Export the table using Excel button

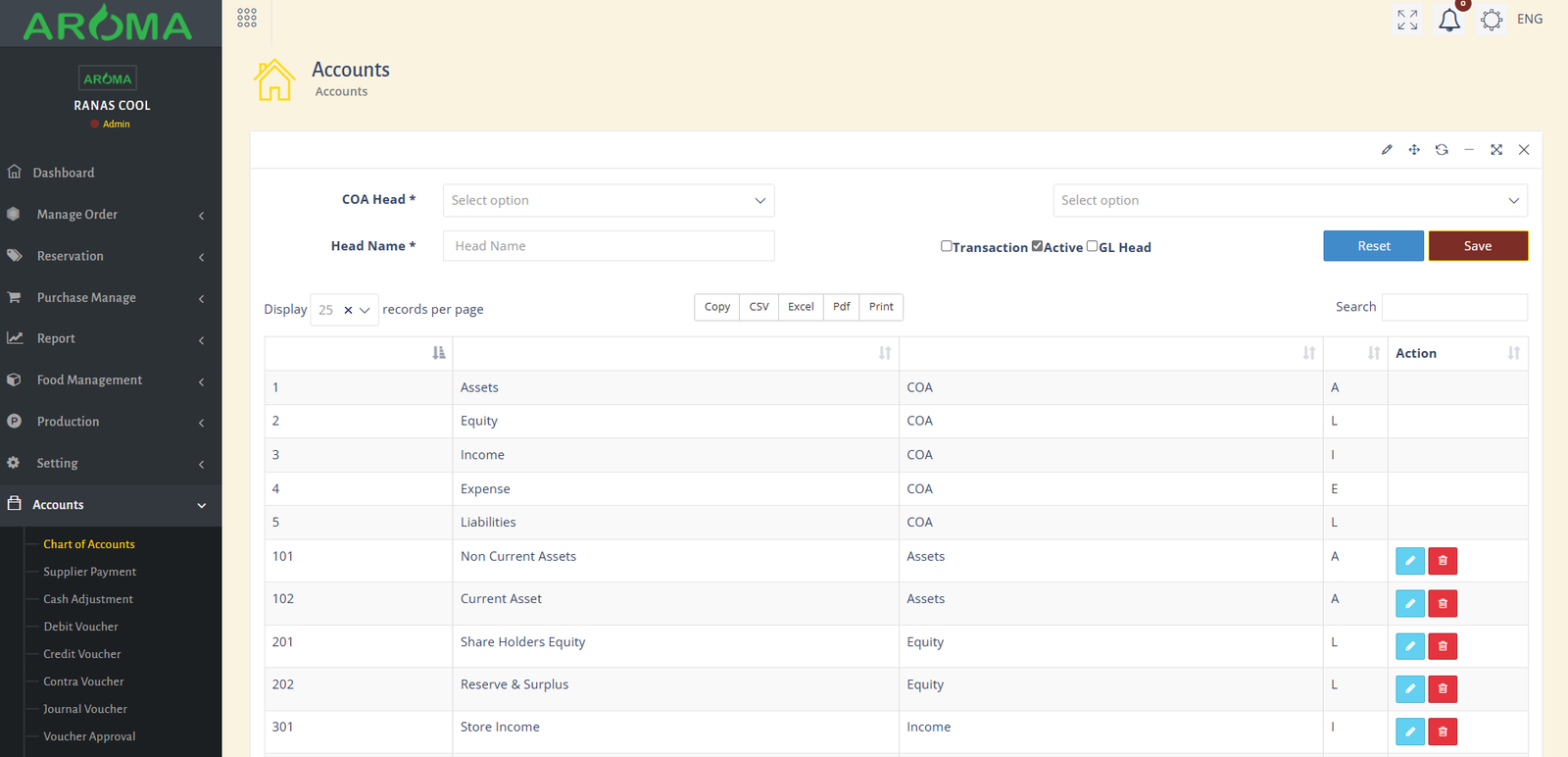tap(801, 307)
